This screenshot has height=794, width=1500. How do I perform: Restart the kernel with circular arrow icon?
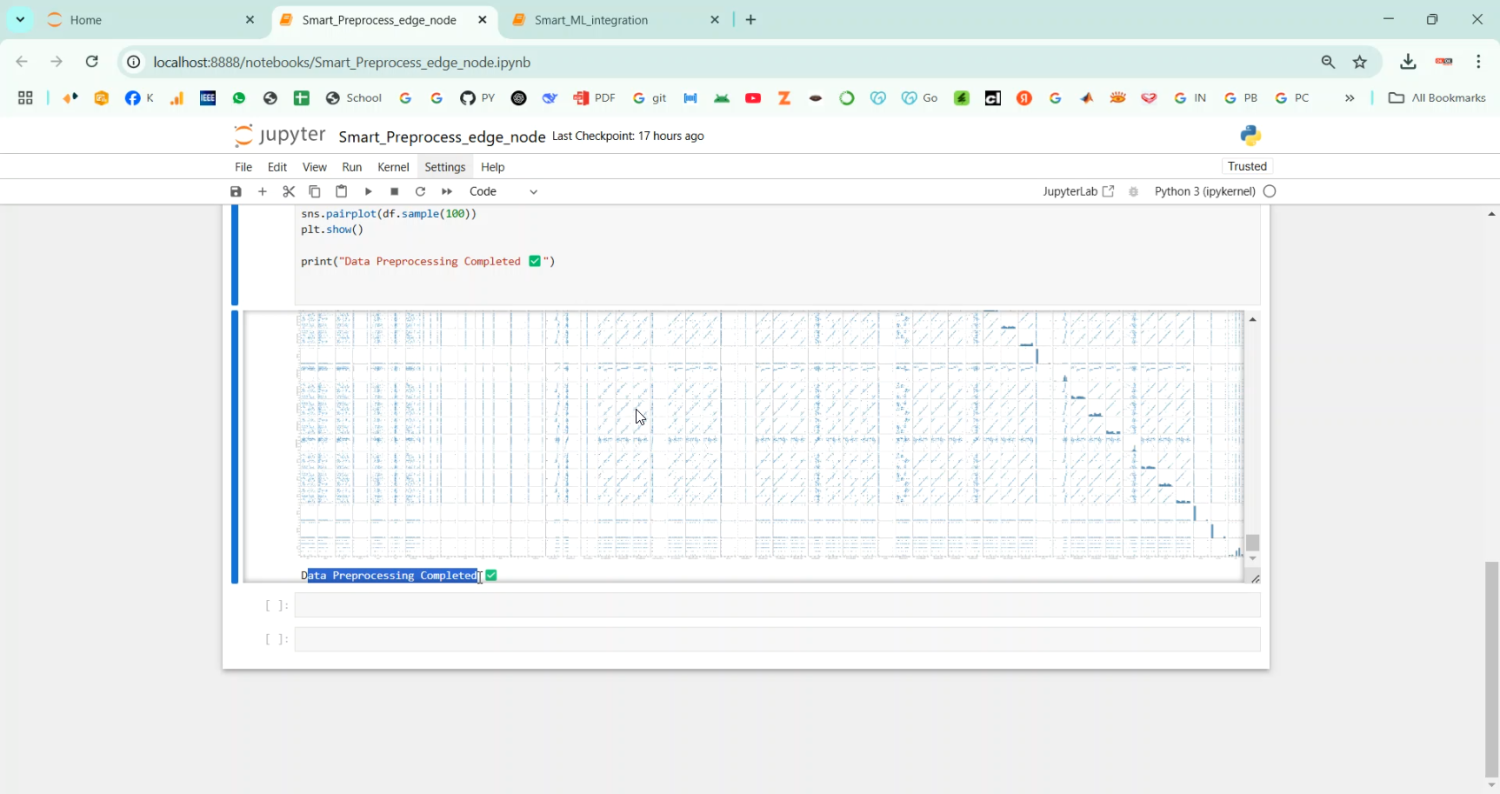click(420, 191)
